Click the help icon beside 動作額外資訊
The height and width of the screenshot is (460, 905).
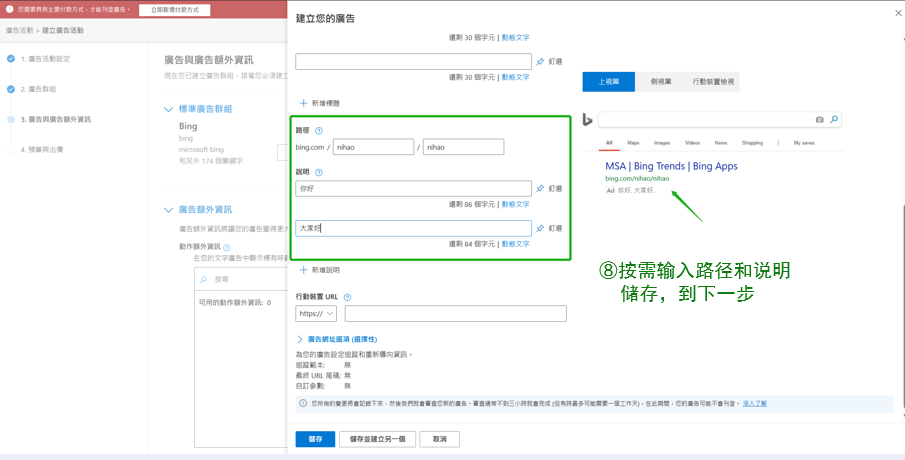[x=226, y=248]
